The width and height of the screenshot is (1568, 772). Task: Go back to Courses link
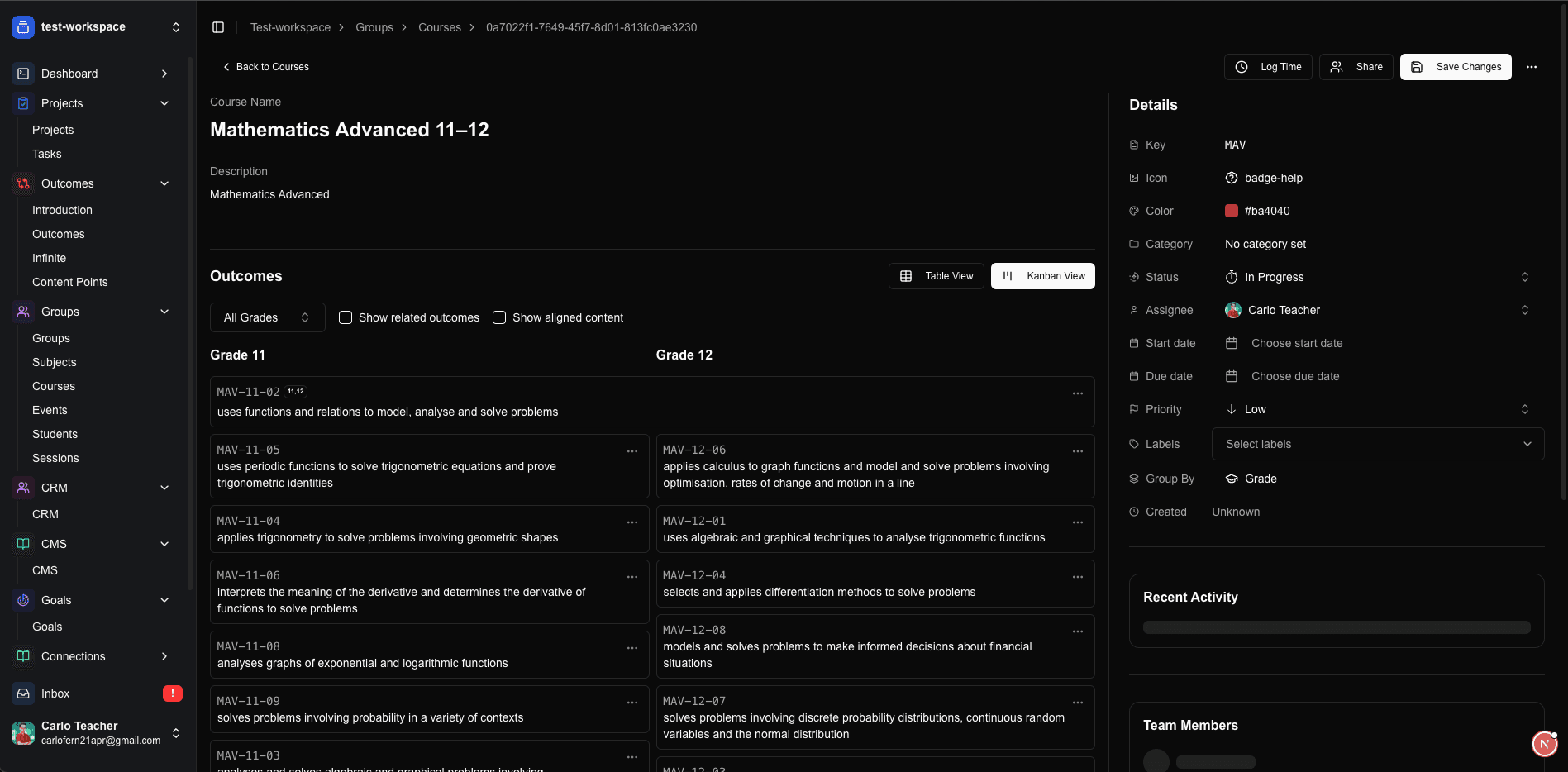[x=266, y=67]
